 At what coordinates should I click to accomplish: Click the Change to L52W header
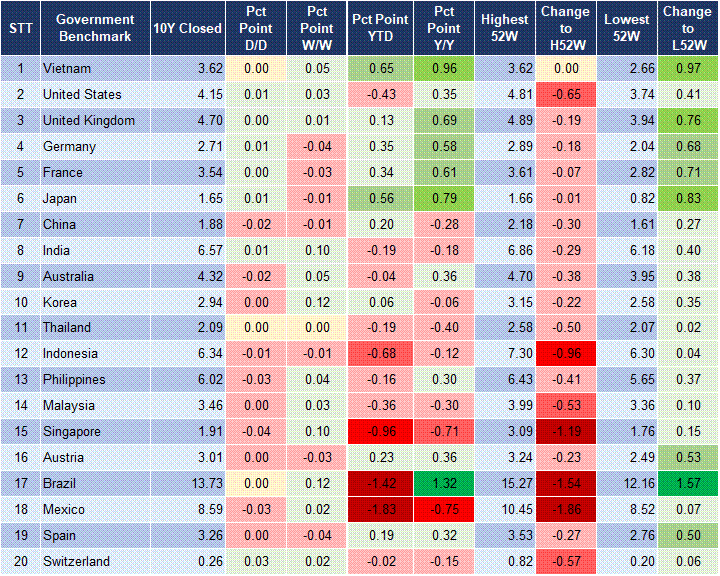pyautogui.click(x=686, y=28)
